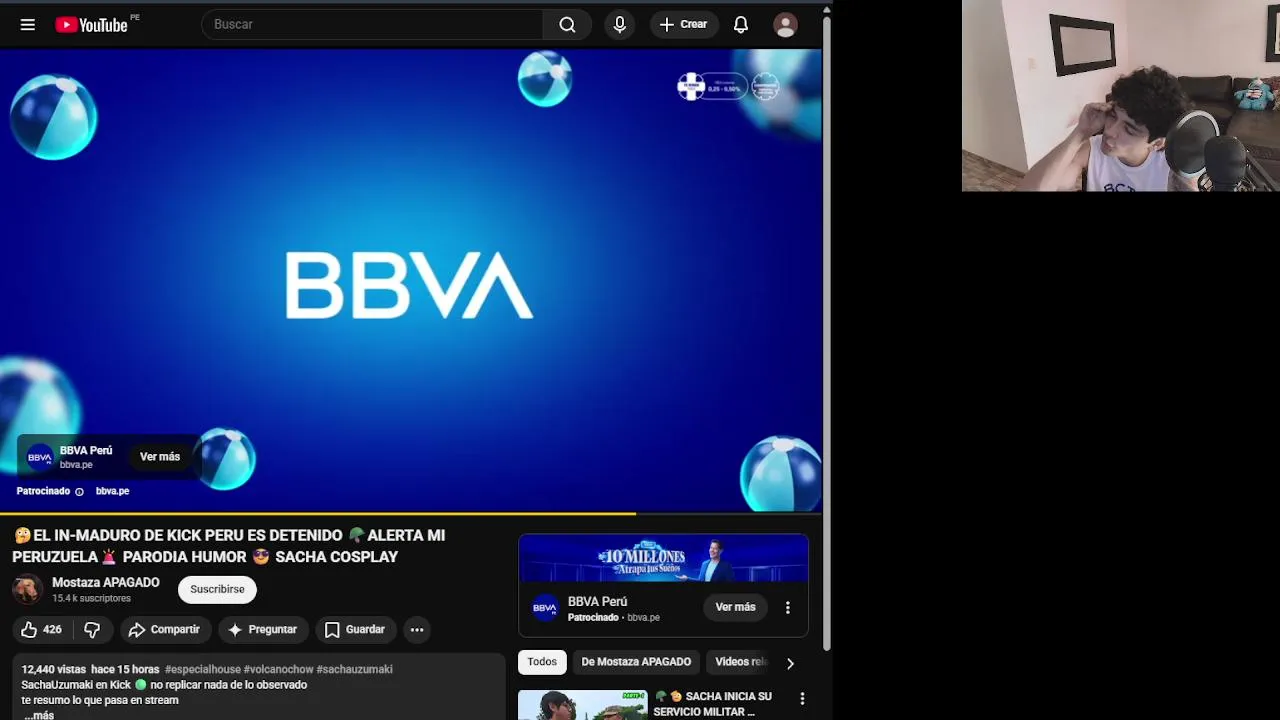
Task: Open the YouTube hamburger guide menu
Action: (x=28, y=25)
